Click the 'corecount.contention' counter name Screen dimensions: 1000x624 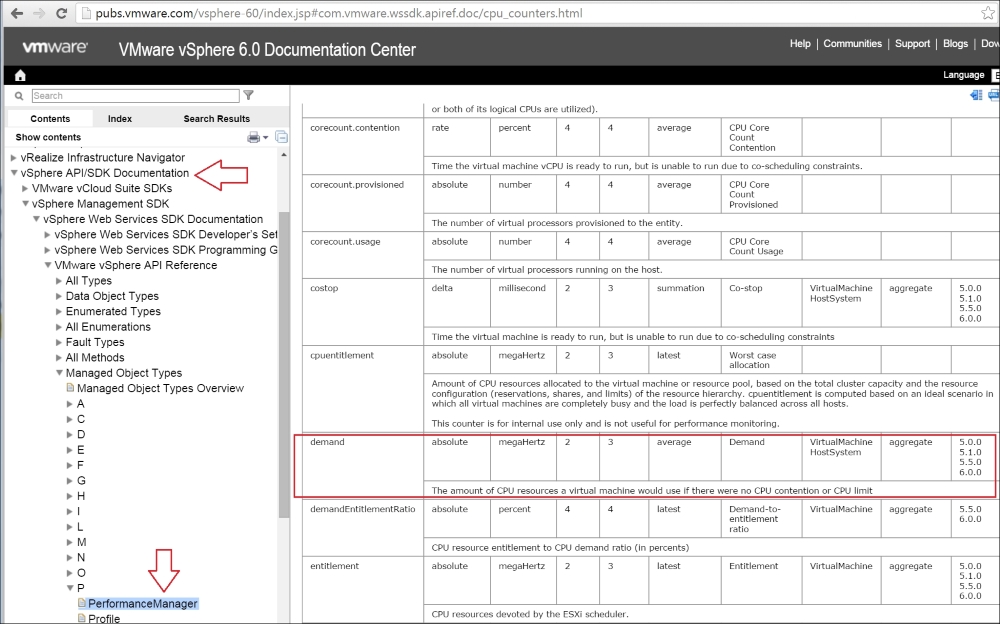tap(355, 128)
